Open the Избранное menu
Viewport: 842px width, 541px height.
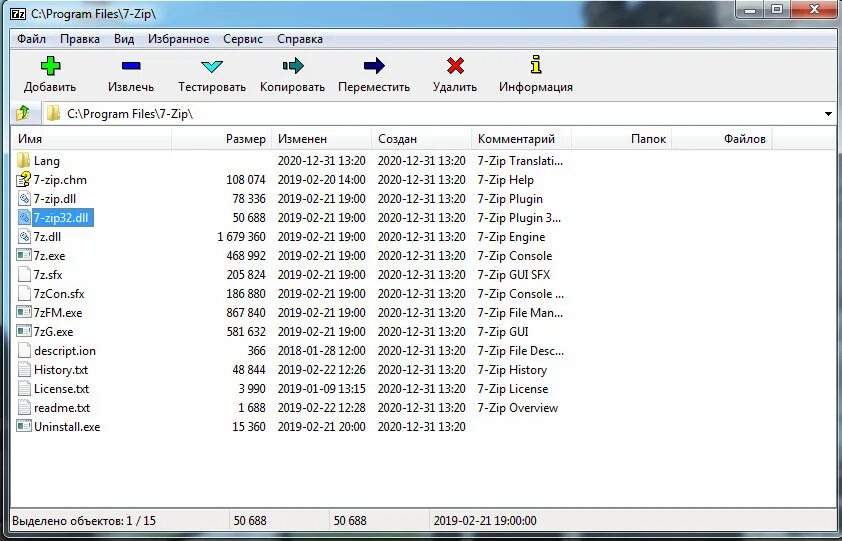click(x=178, y=39)
